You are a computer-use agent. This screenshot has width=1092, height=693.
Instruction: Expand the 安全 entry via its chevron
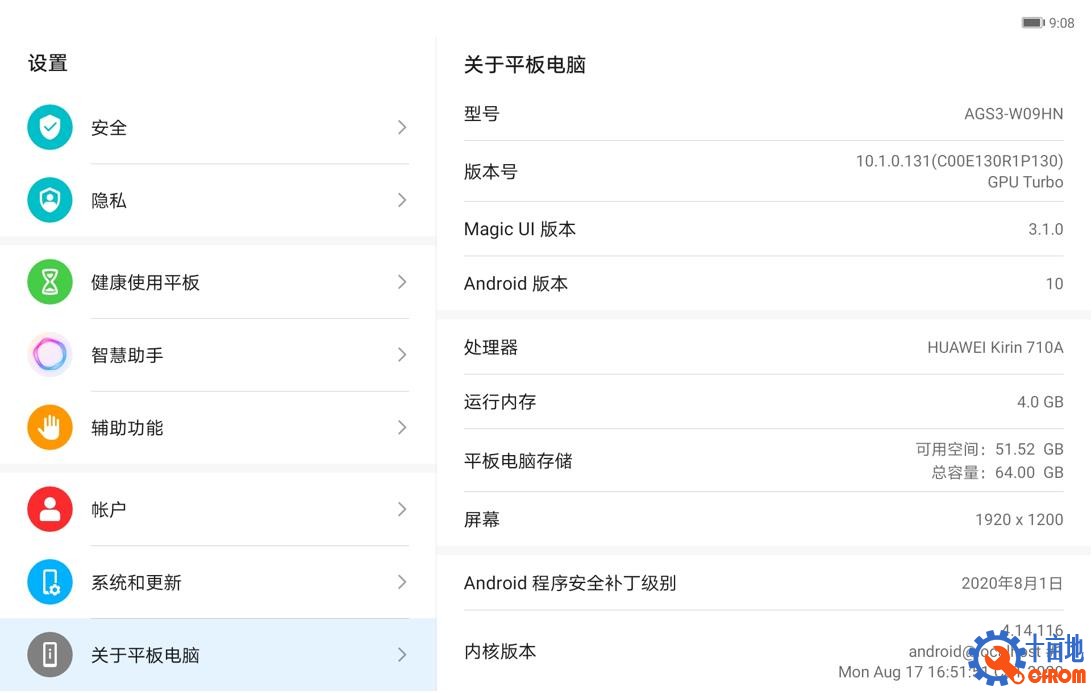click(x=401, y=127)
